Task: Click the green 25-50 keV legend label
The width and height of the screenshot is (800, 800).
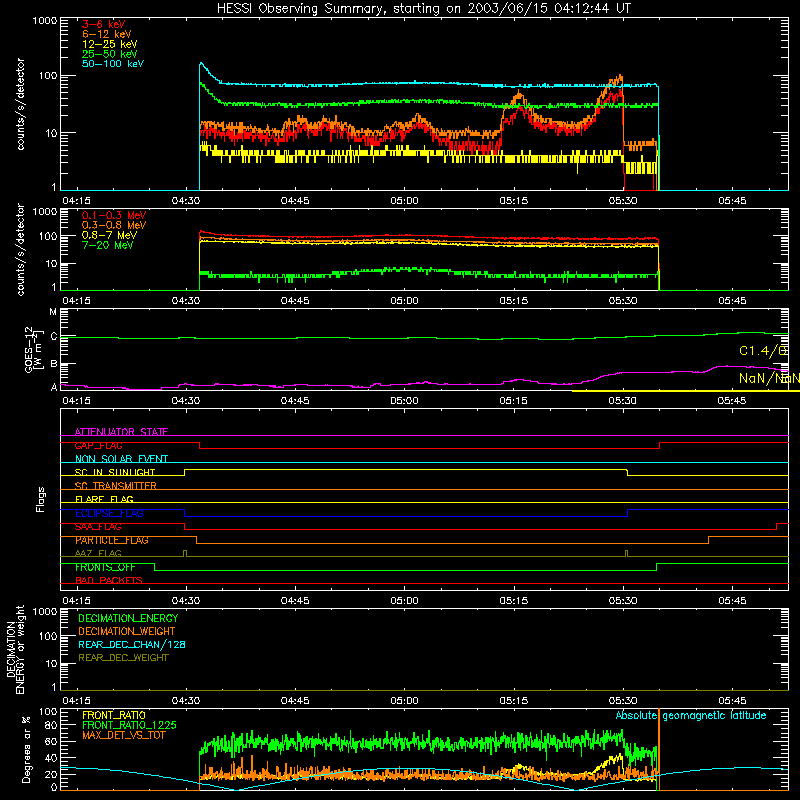Action: [110, 54]
